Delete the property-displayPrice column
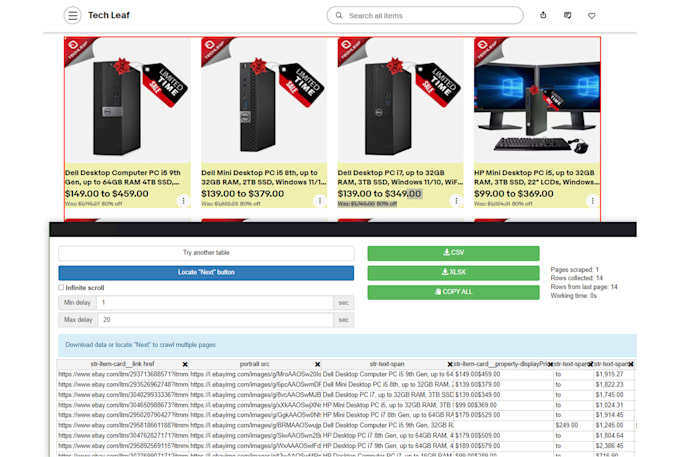Image resolution: width=680 pixels, height=457 pixels. point(550,365)
